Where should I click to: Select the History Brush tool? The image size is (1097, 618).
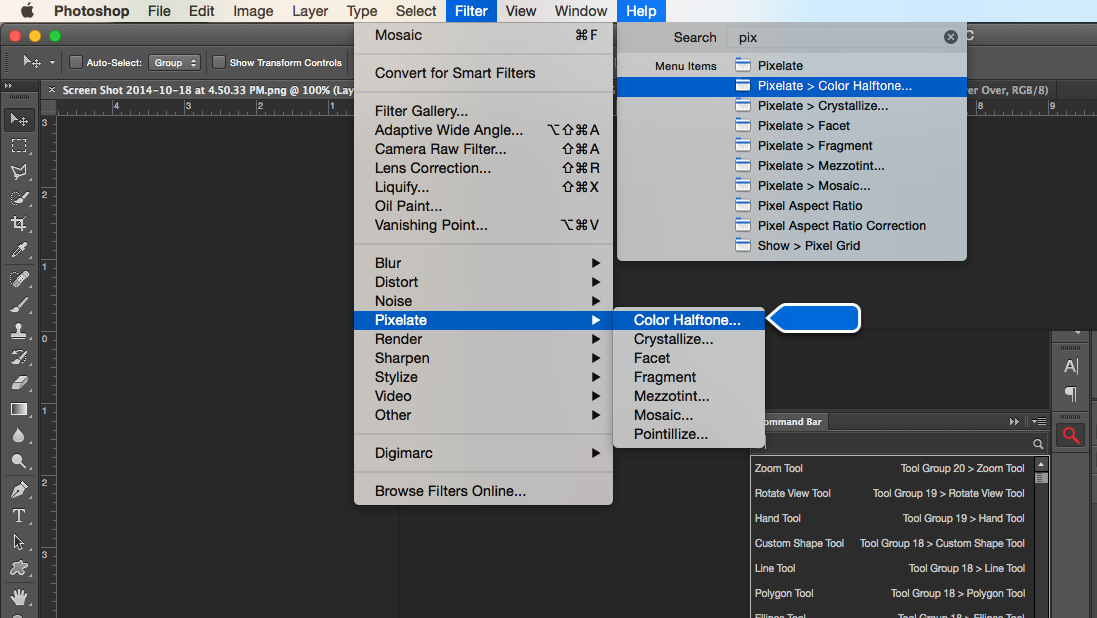pos(19,357)
